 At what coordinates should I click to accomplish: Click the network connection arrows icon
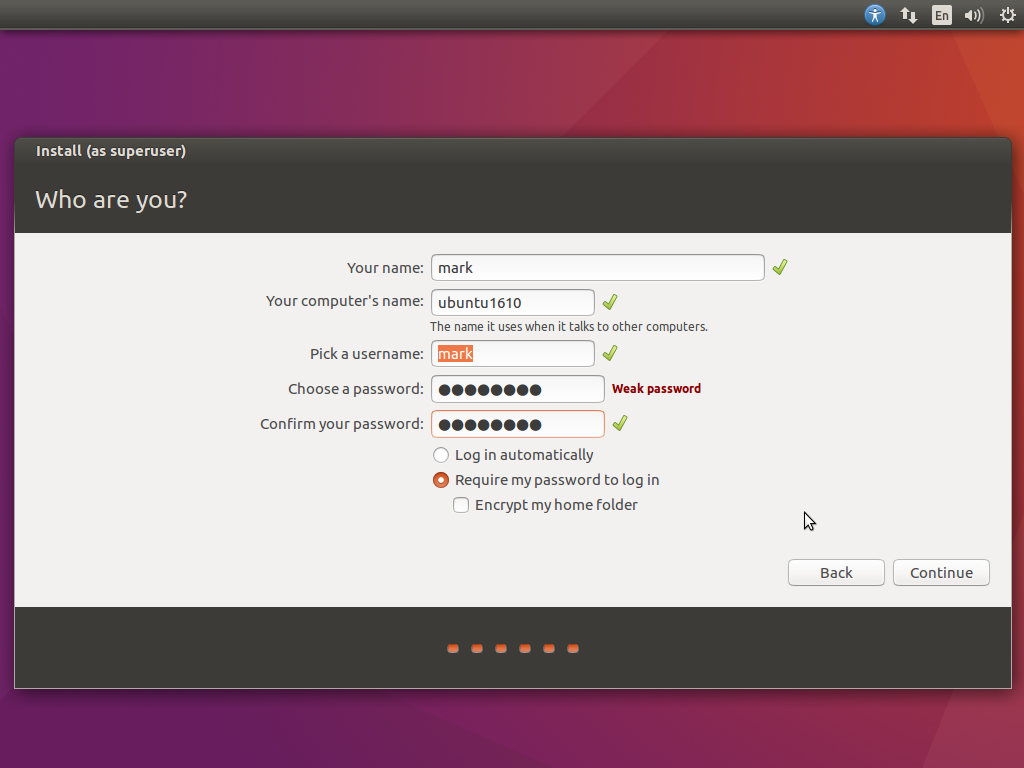tap(909, 15)
